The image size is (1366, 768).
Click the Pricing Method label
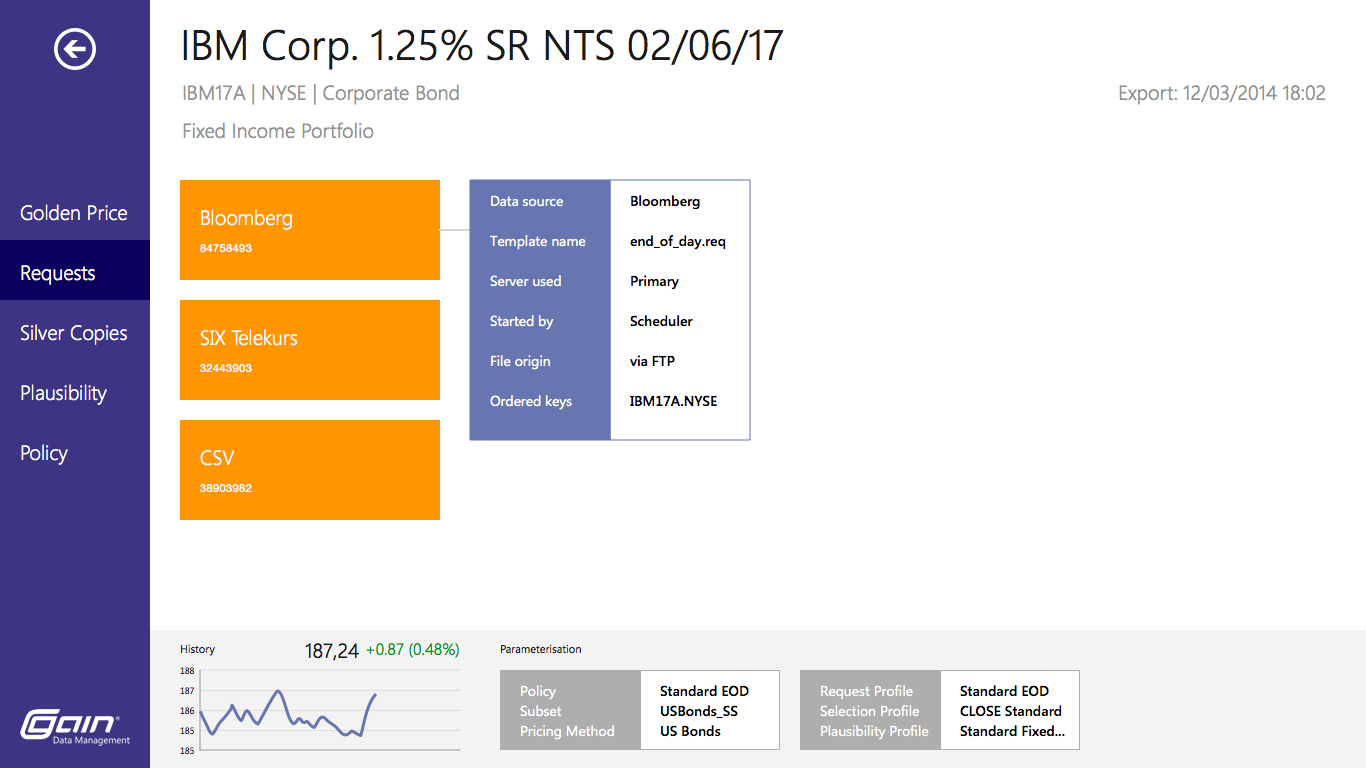click(x=567, y=731)
